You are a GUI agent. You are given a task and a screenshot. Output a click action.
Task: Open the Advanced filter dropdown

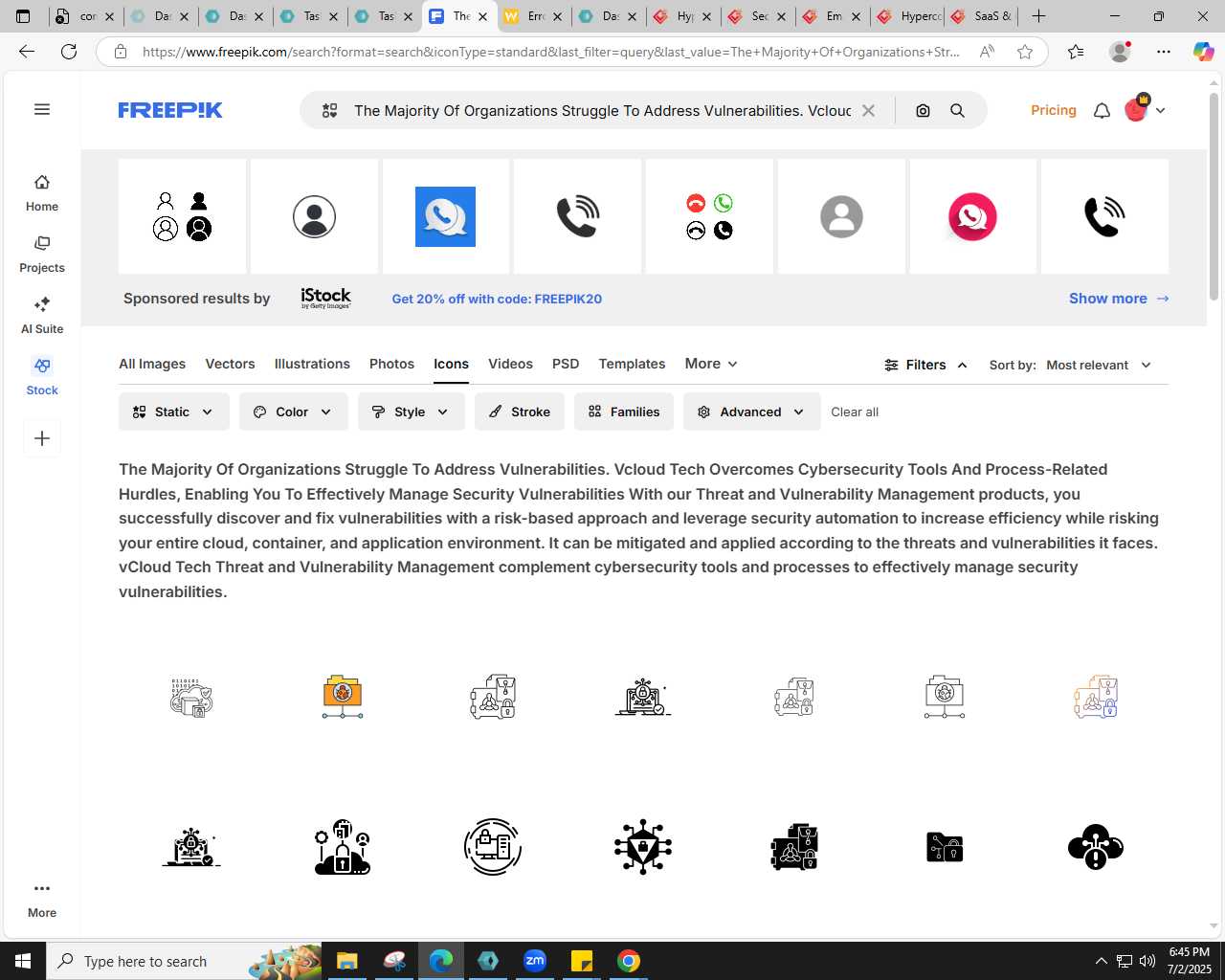[752, 412]
